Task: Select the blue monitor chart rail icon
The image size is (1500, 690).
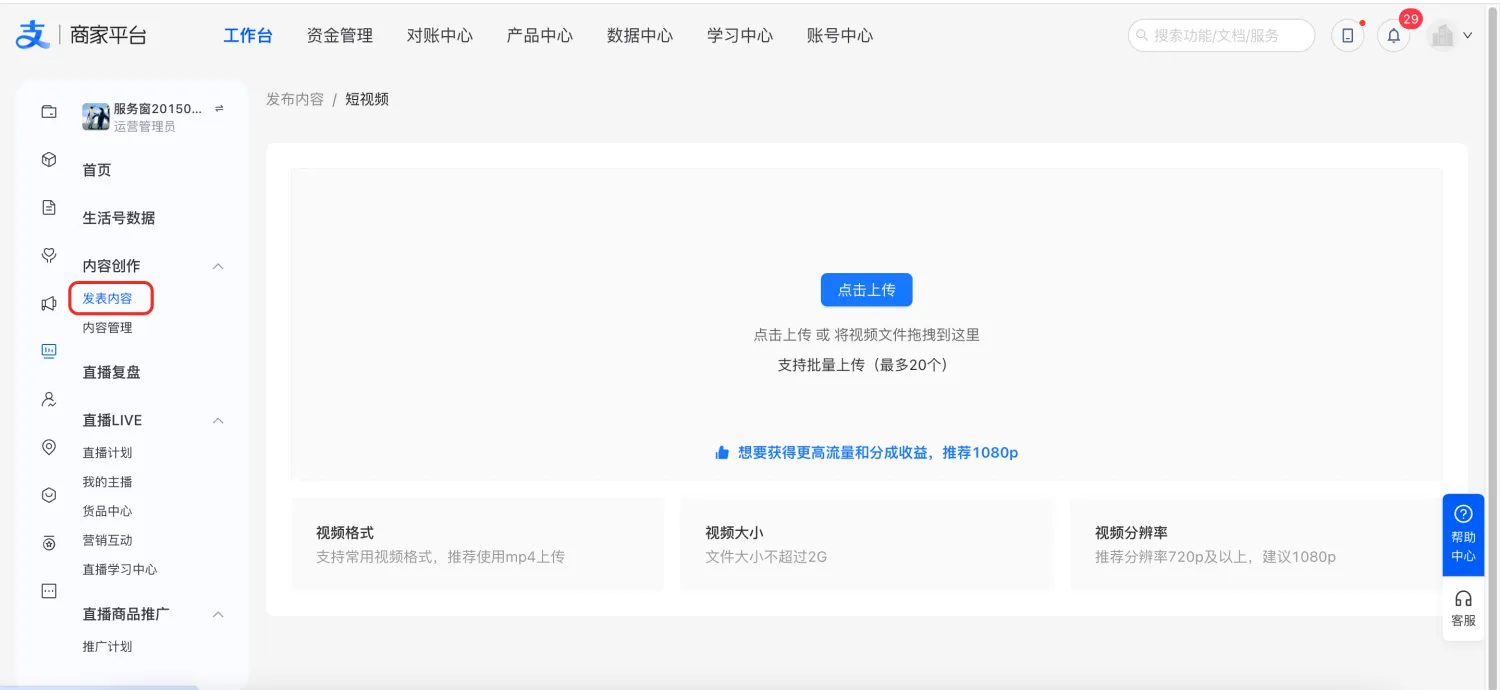Action: coord(48,351)
